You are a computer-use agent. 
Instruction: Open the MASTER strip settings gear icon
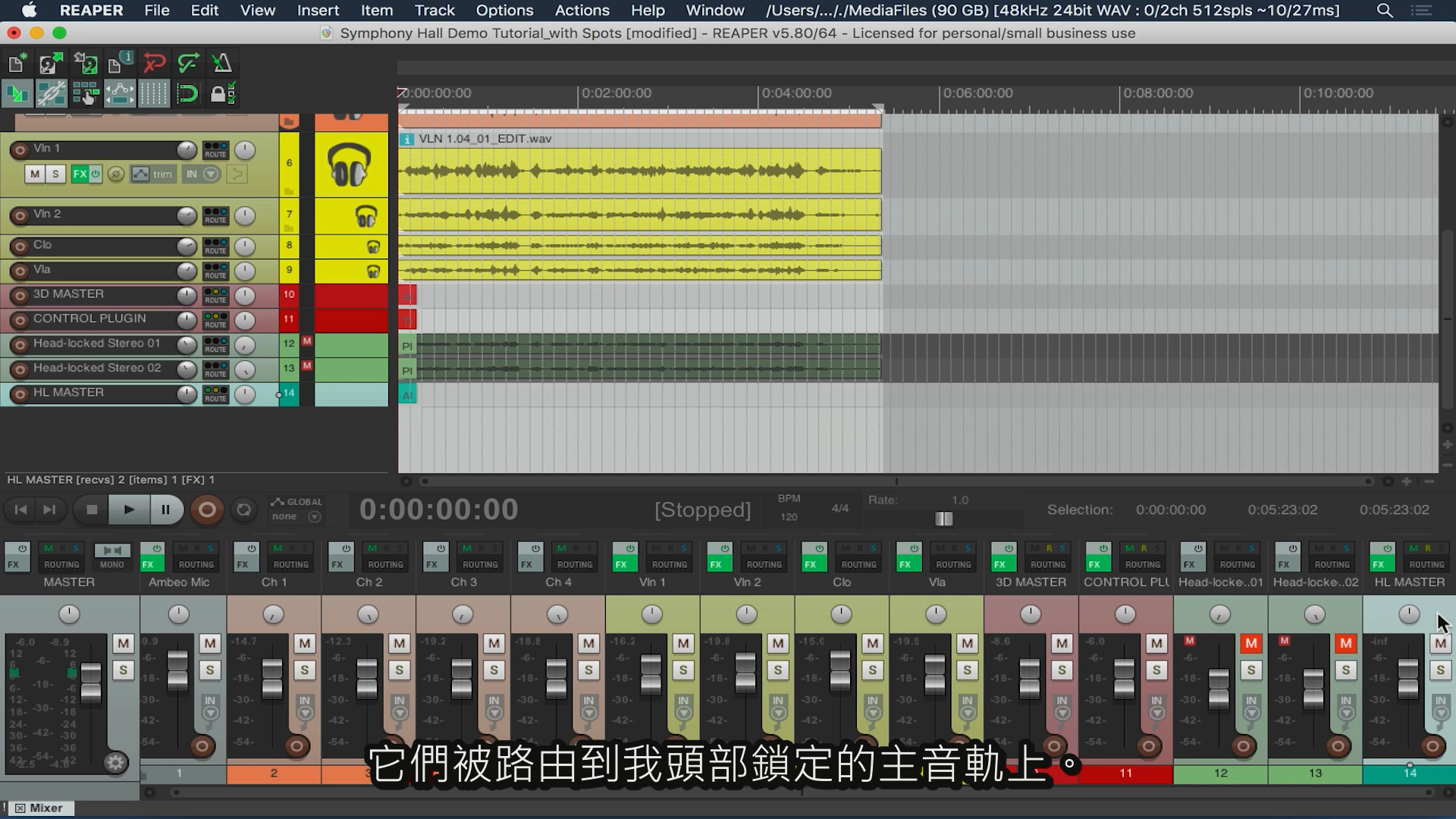(115, 762)
